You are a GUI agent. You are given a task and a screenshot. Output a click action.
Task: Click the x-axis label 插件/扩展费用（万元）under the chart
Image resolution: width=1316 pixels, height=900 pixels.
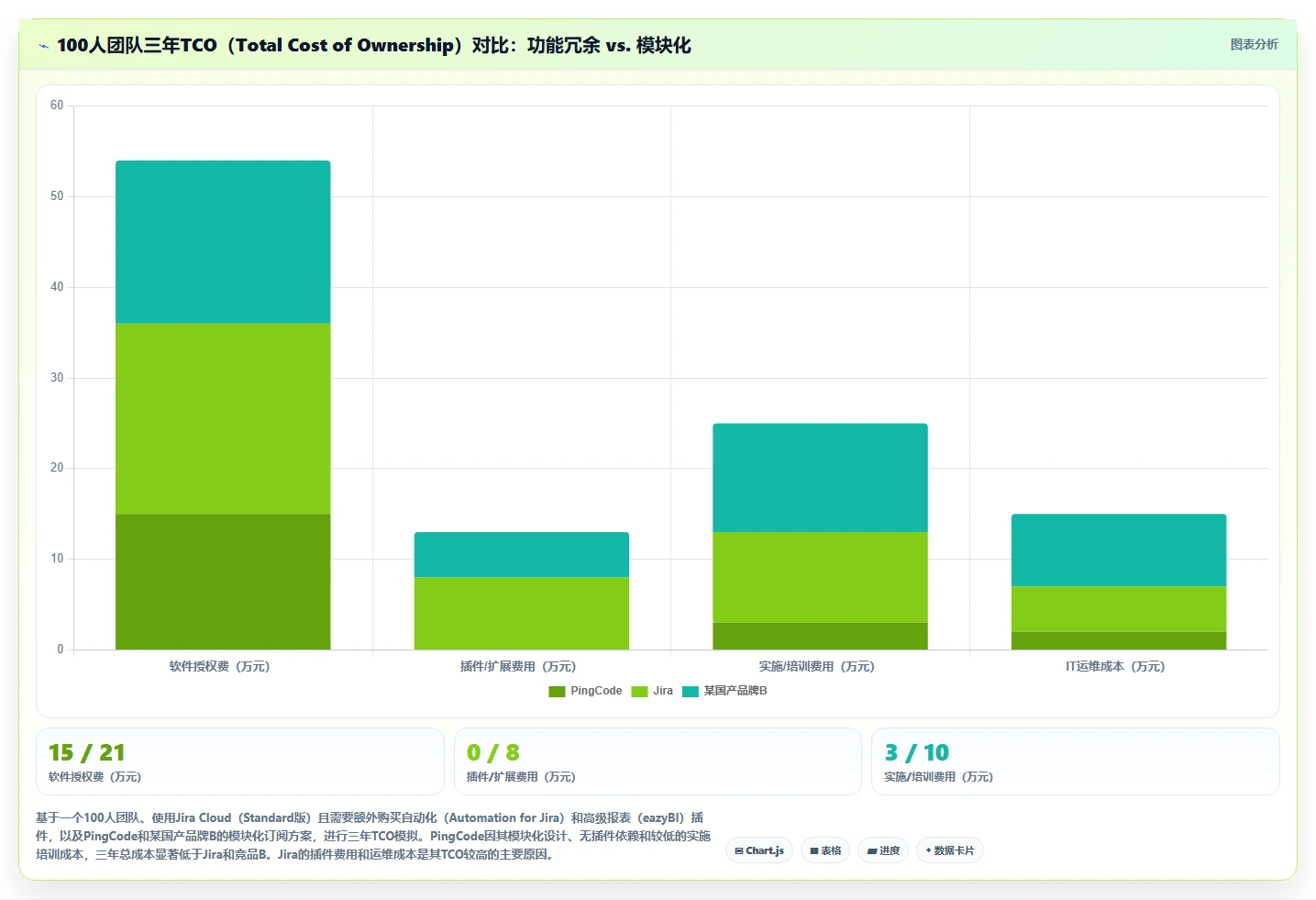[x=518, y=666]
